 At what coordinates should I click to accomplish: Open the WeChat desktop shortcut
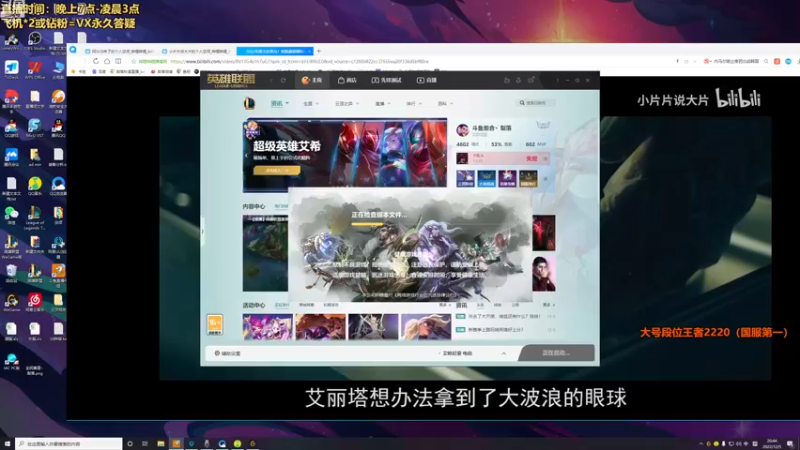click(x=11, y=215)
